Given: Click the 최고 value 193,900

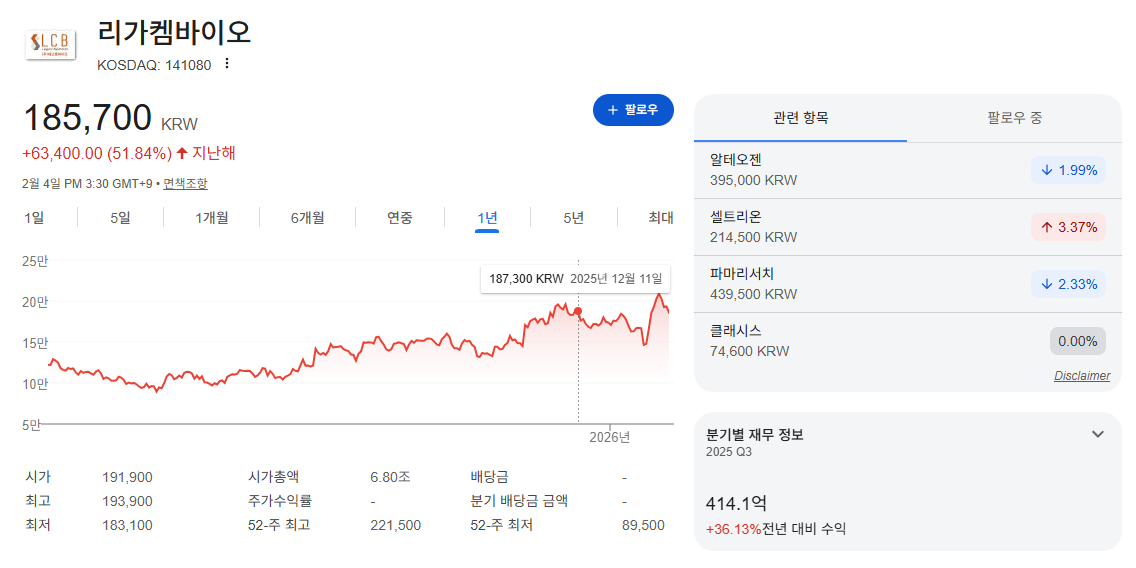Looking at the screenshot, I should [128, 501].
